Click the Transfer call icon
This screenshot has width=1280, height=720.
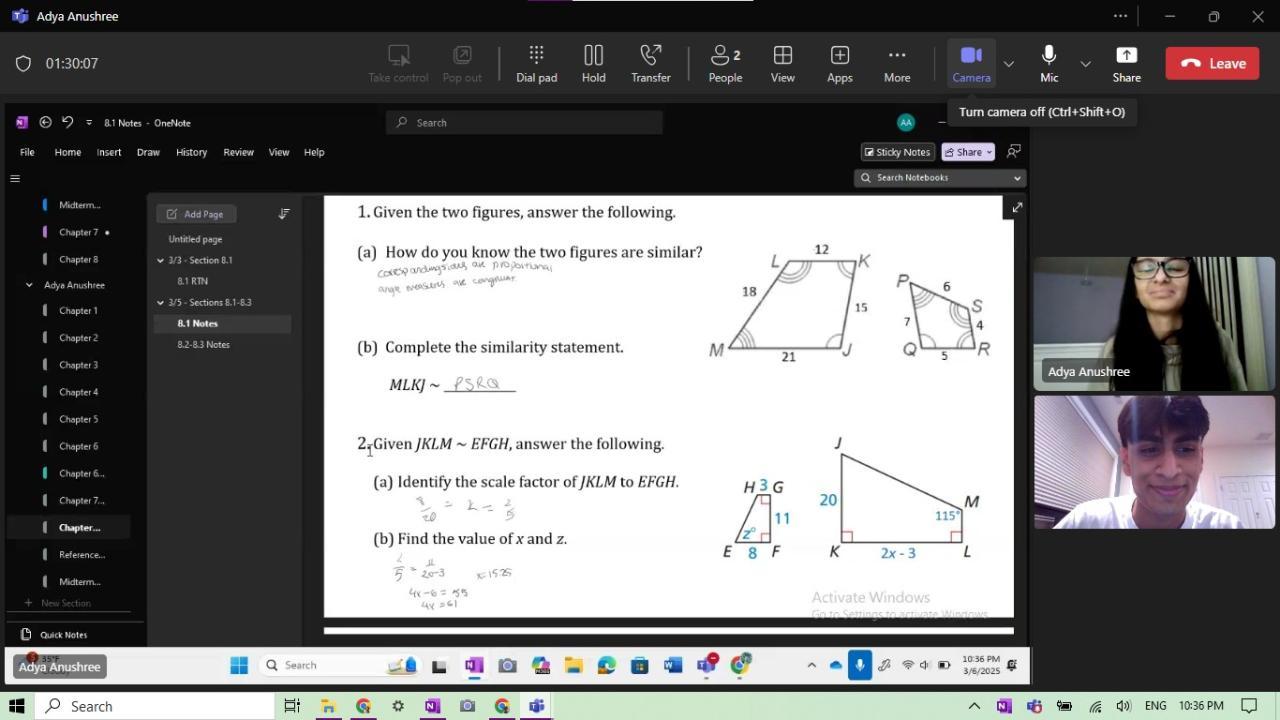(651, 63)
